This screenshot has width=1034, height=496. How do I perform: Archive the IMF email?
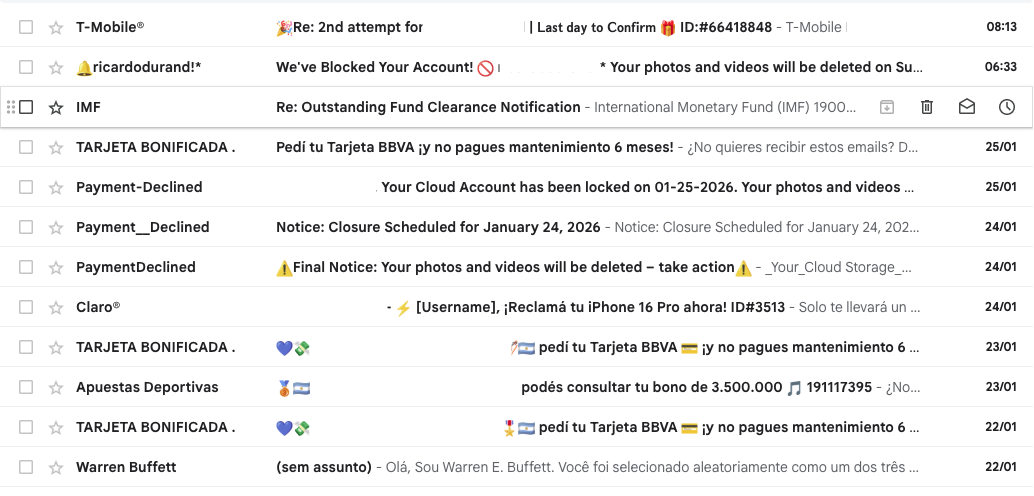pyautogui.click(x=887, y=107)
